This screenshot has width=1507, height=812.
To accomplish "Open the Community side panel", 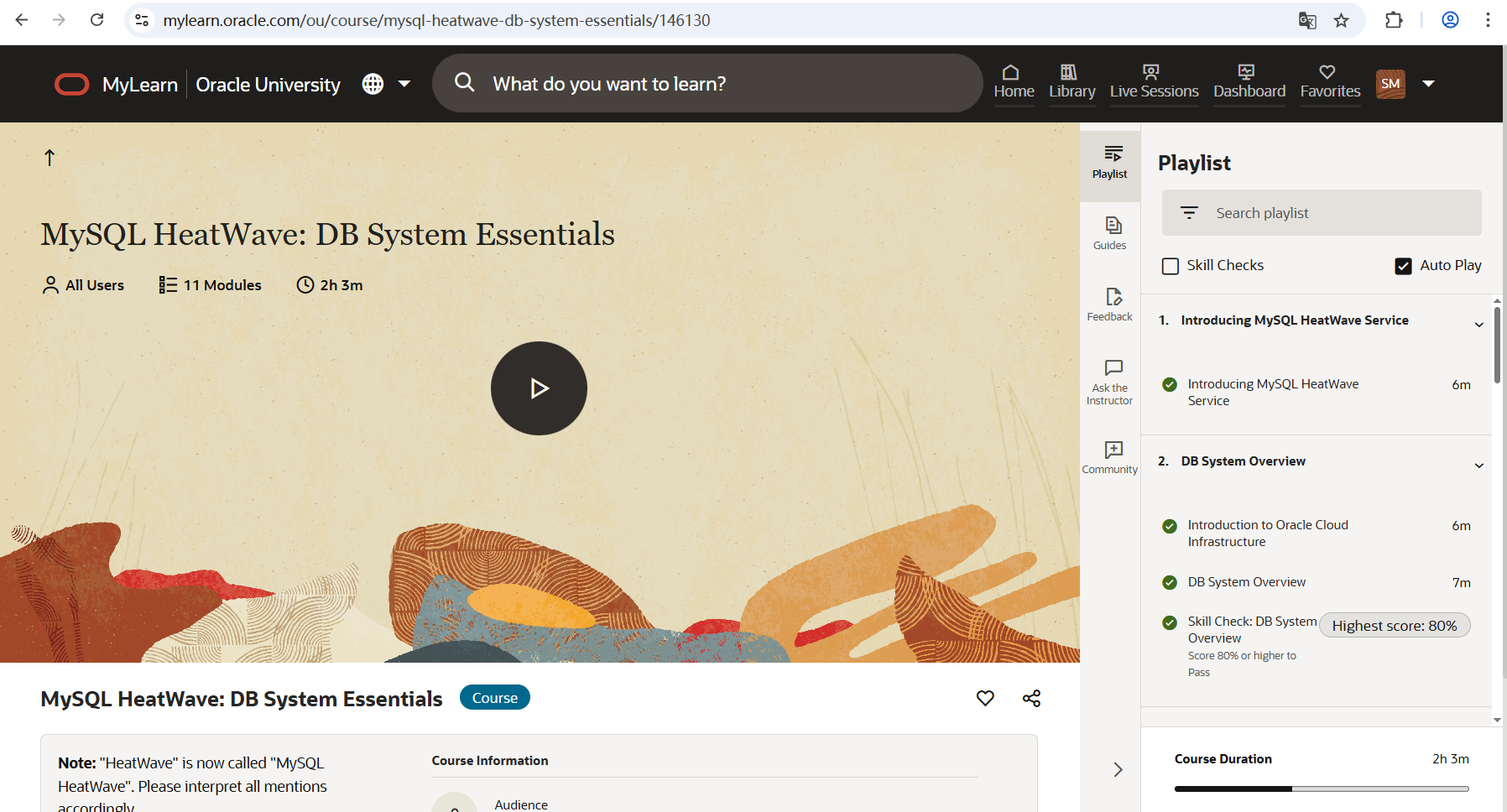I will [x=1109, y=457].
